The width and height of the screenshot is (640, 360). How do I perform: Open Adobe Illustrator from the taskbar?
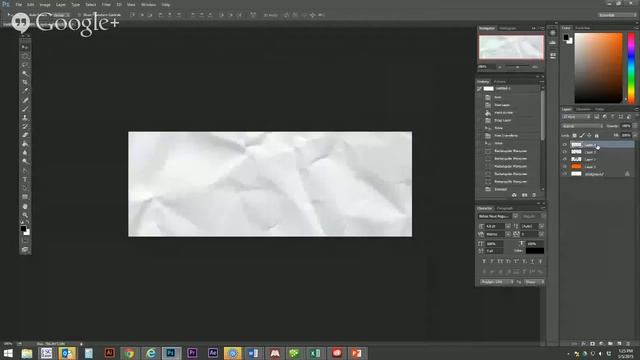[x=109, y=353]
